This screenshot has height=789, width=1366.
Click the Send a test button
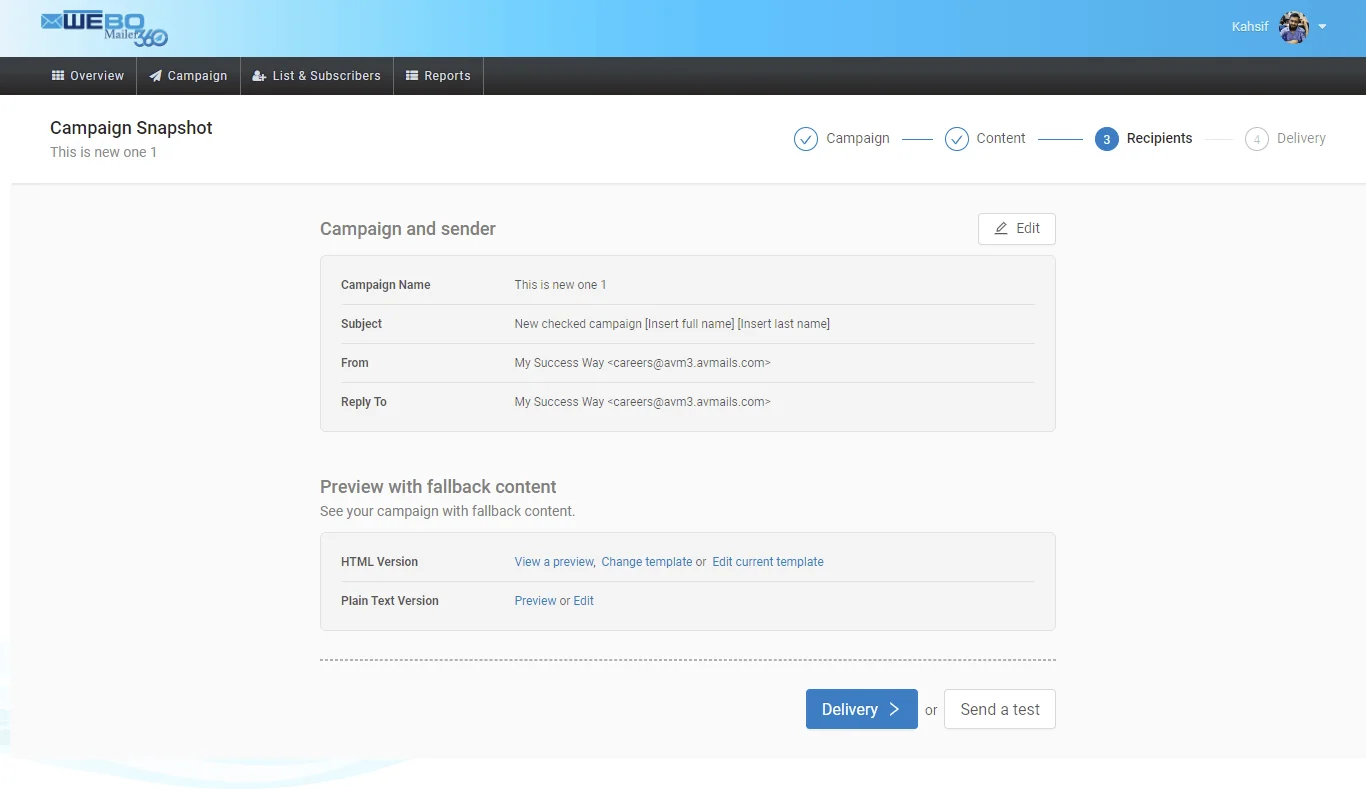[x=999, y=709]
